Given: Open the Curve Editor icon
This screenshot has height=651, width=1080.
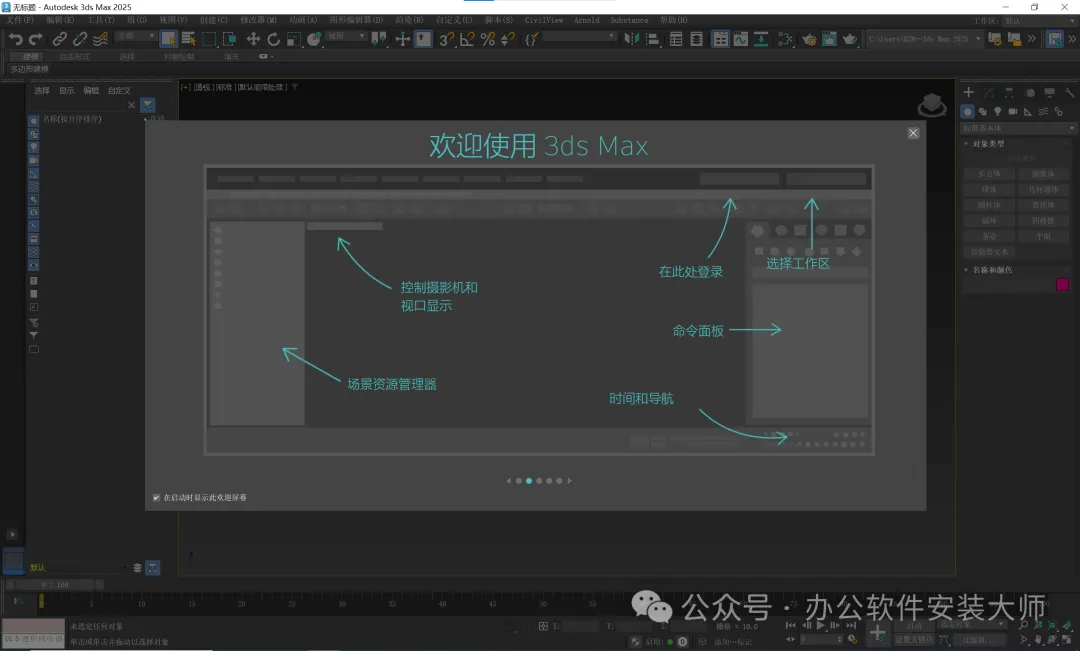Looking at the screenshot, I should tap(740, 39).
